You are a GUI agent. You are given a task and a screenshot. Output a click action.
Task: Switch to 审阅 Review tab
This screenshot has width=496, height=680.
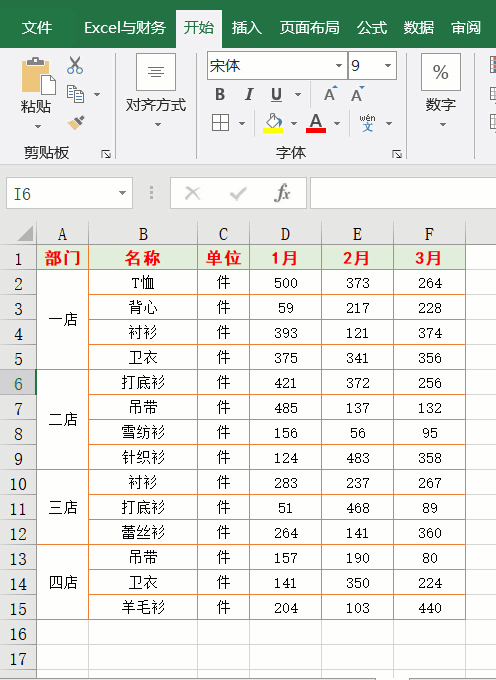[466, 28]
